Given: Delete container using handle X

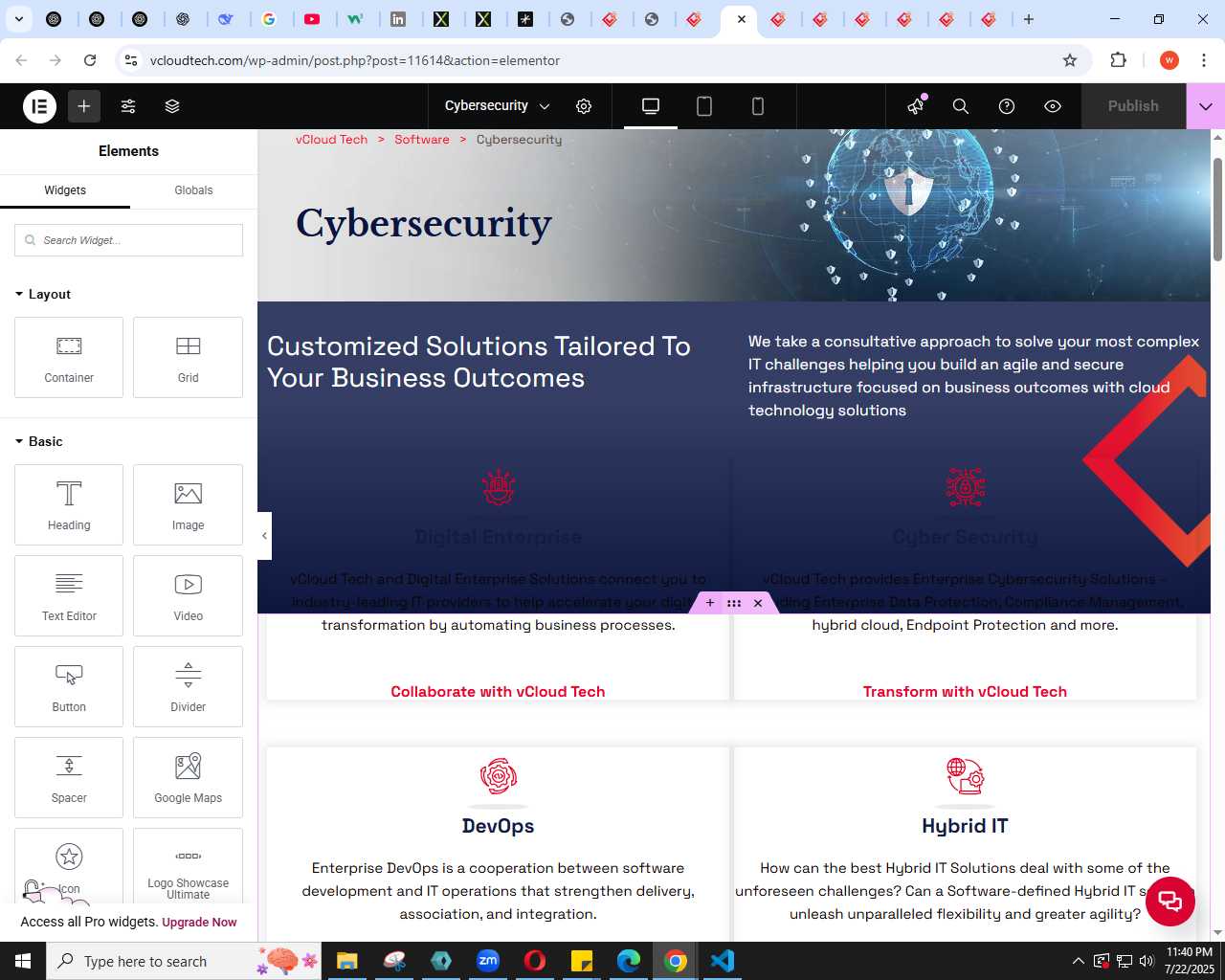Looking at the screenshot, I should pos(758,603).
